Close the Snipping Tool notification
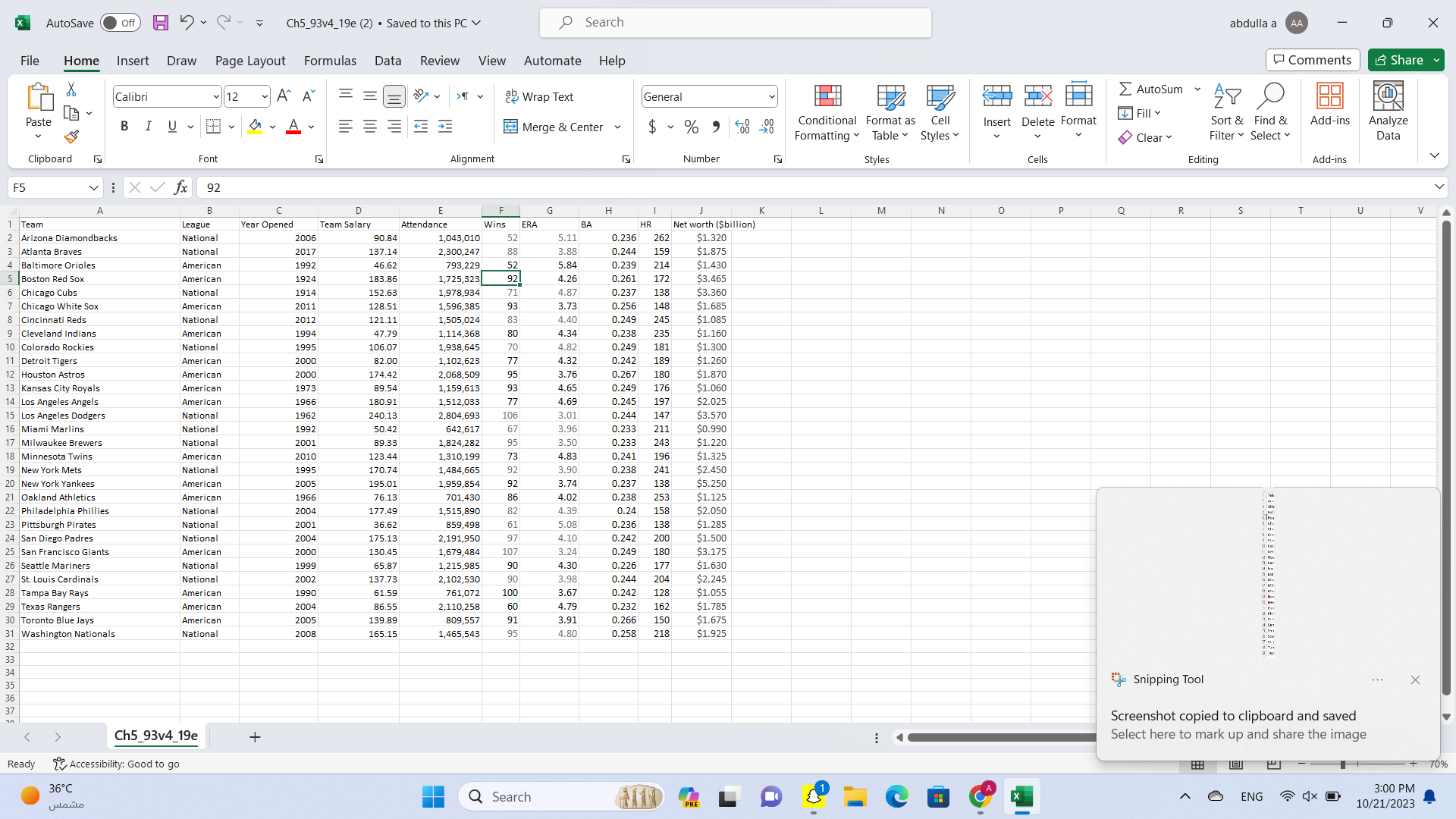This screenshot has width=1456, height=819. 1415,680
